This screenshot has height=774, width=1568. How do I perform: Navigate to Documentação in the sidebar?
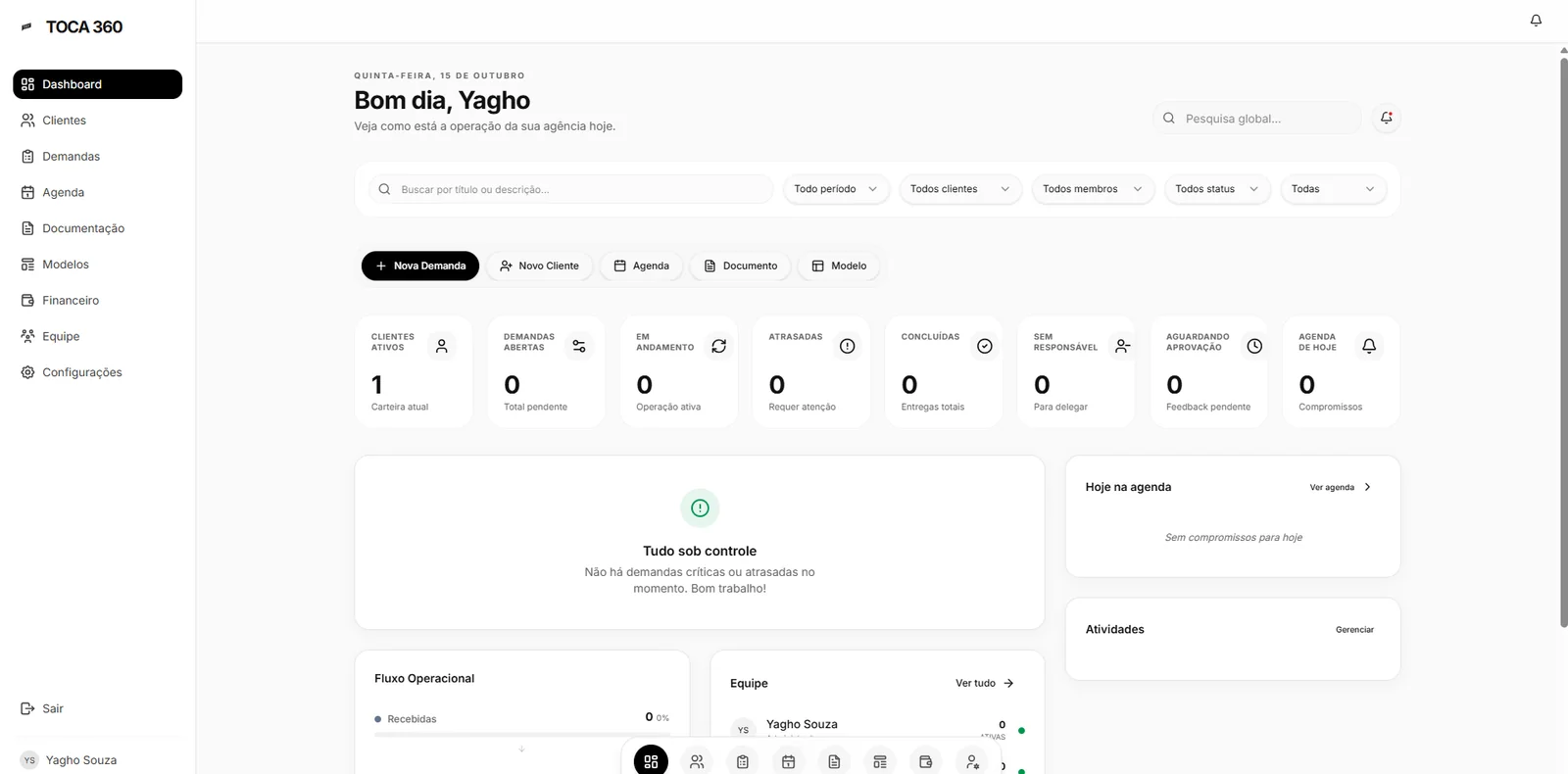(x=97, y=228)
